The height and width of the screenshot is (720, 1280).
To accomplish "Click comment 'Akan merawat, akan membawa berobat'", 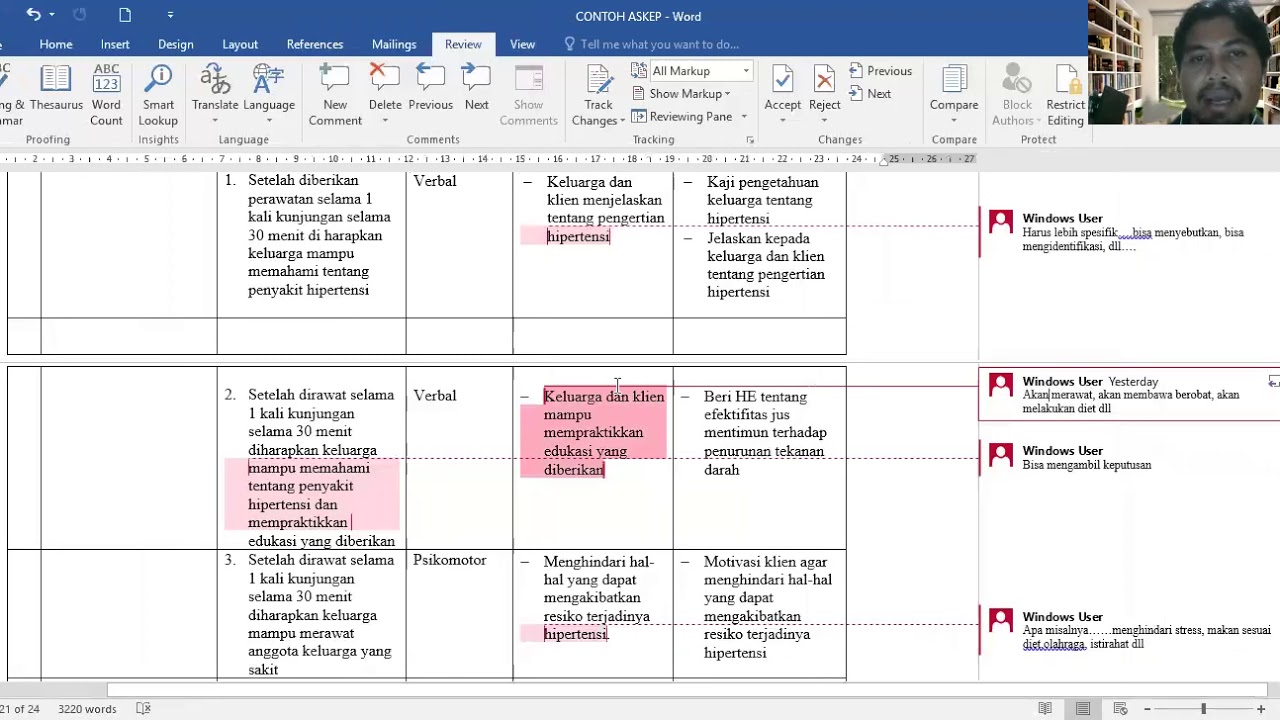I will pos(1130,395).
